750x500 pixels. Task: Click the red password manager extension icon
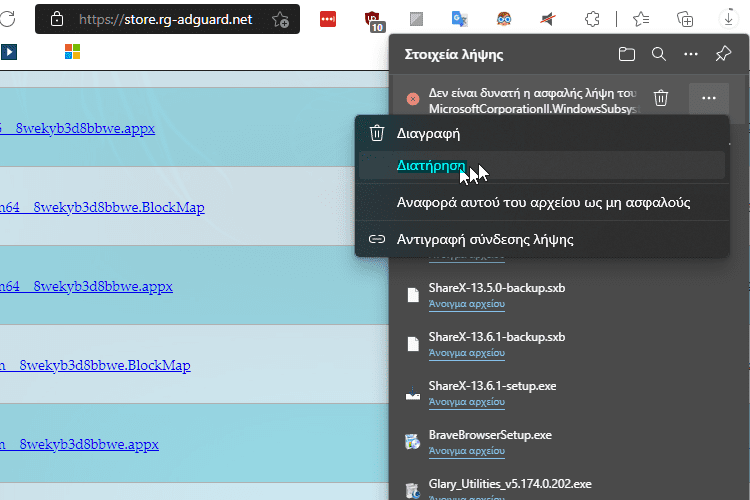coord(328,19)
